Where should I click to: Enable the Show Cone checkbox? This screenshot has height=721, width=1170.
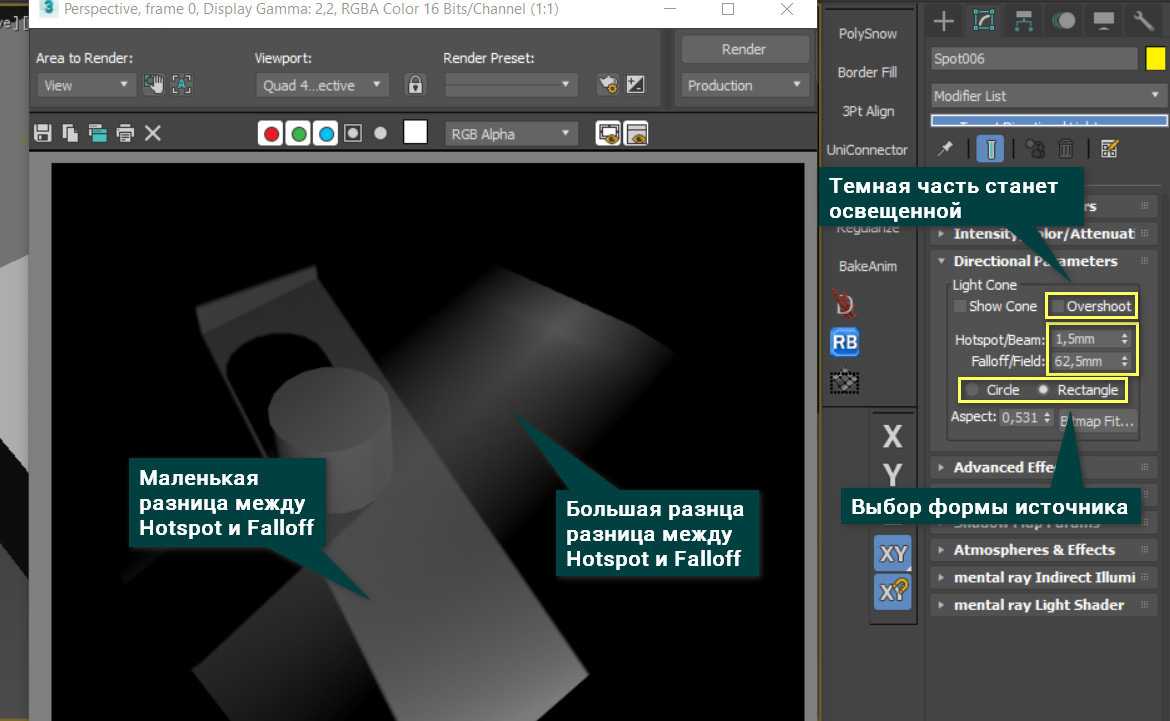(960, 306)
